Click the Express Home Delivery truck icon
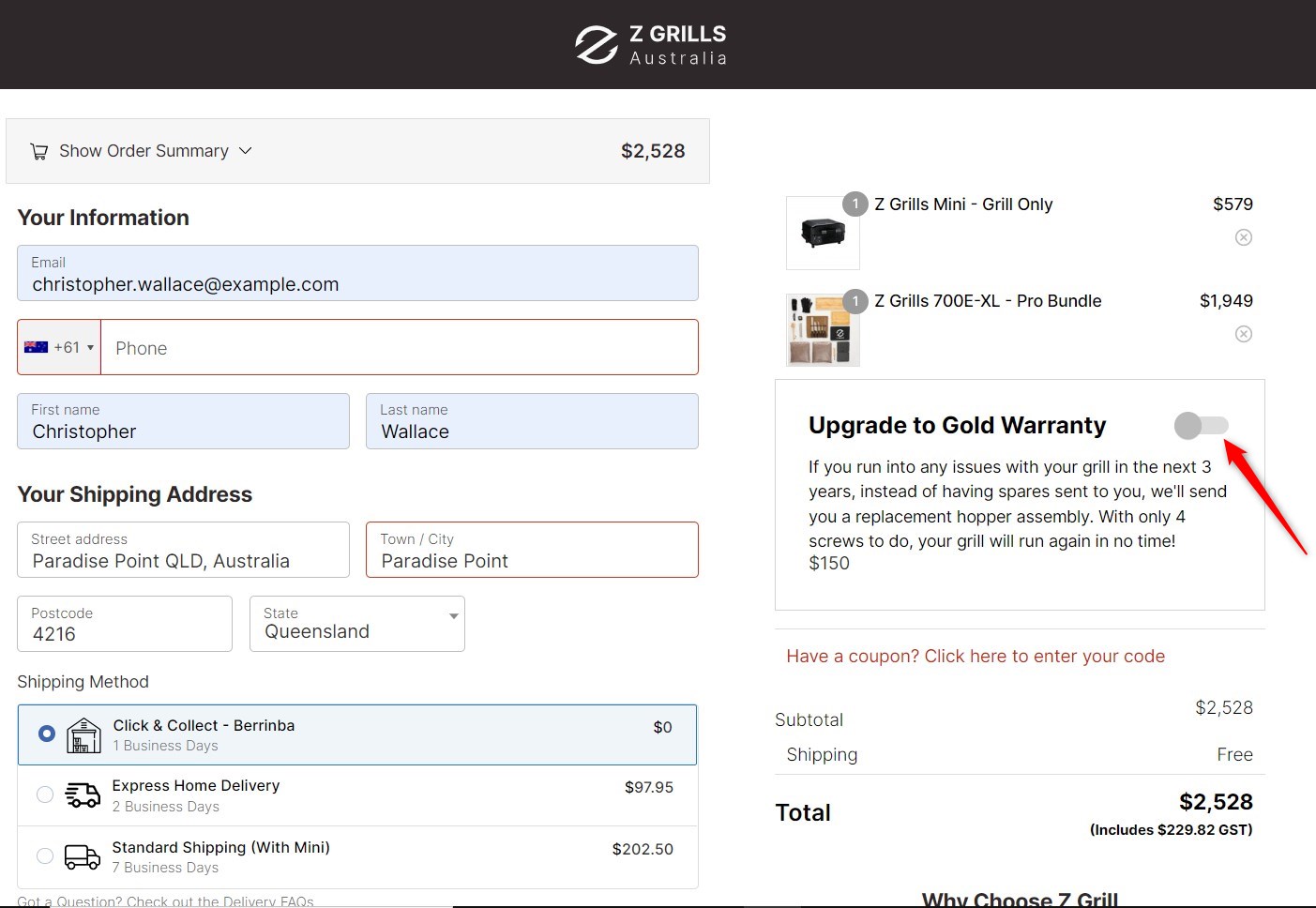1316x908 pixels. 83,795
